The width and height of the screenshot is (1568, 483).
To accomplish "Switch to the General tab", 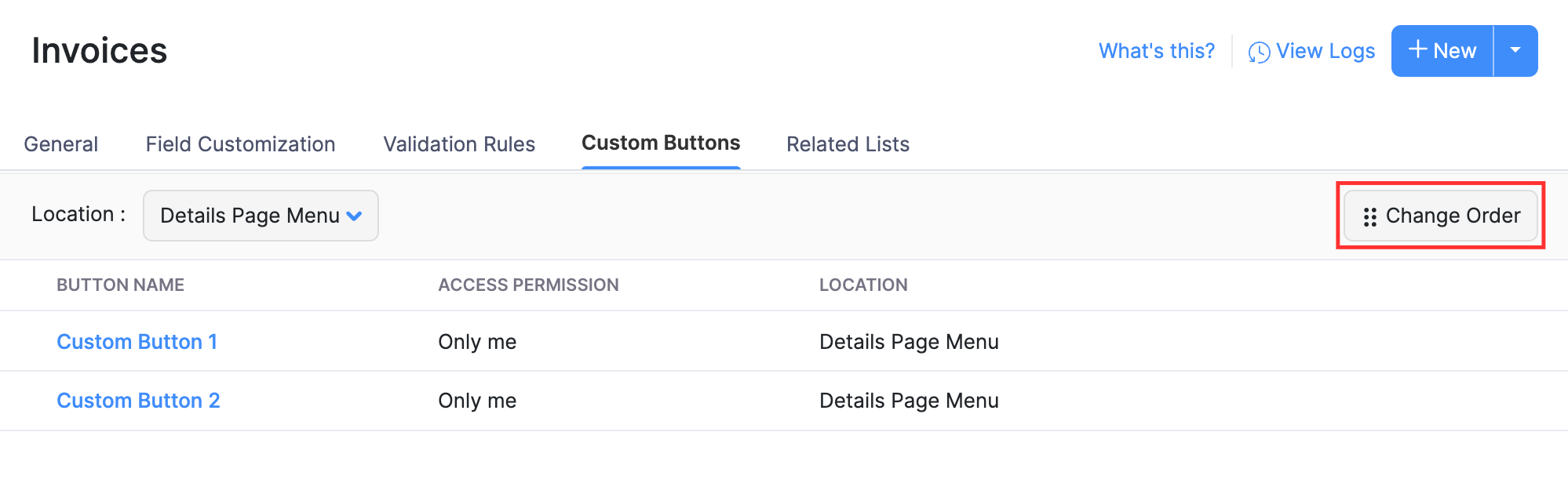I will tap(60, 143).
